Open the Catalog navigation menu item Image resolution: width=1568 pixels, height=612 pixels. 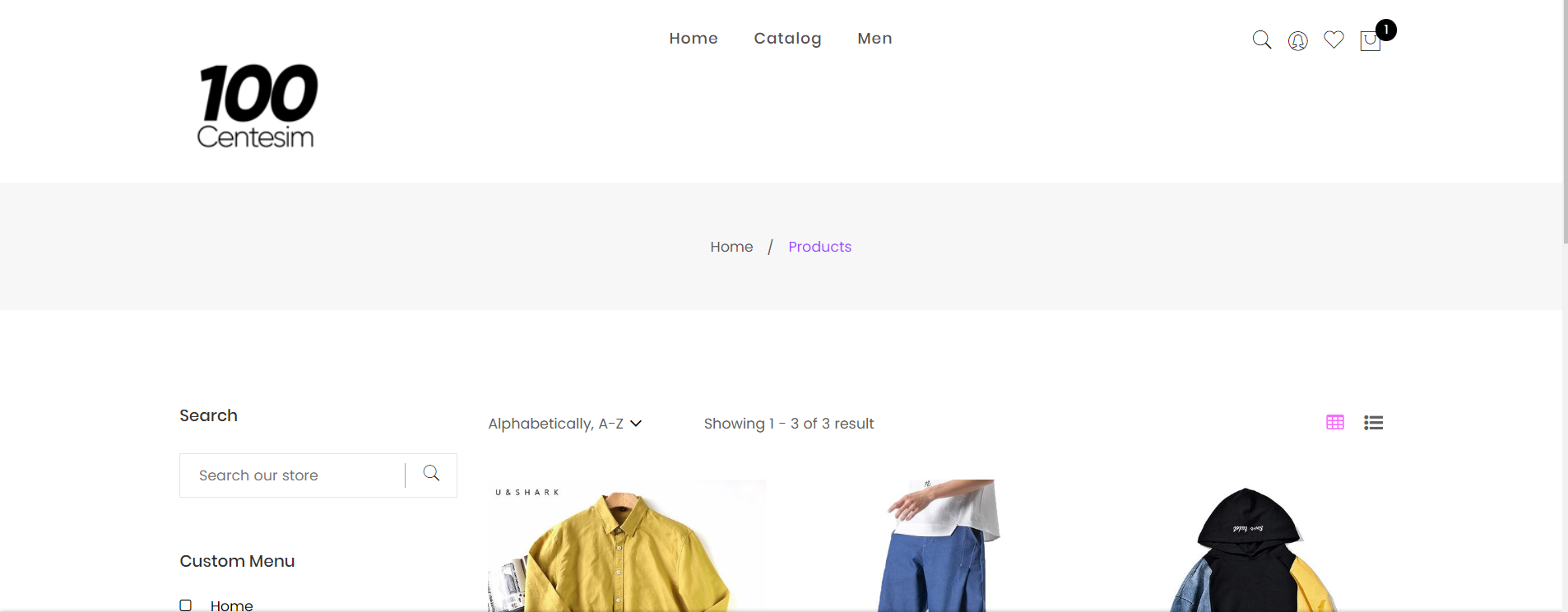[x=787, y=39]
